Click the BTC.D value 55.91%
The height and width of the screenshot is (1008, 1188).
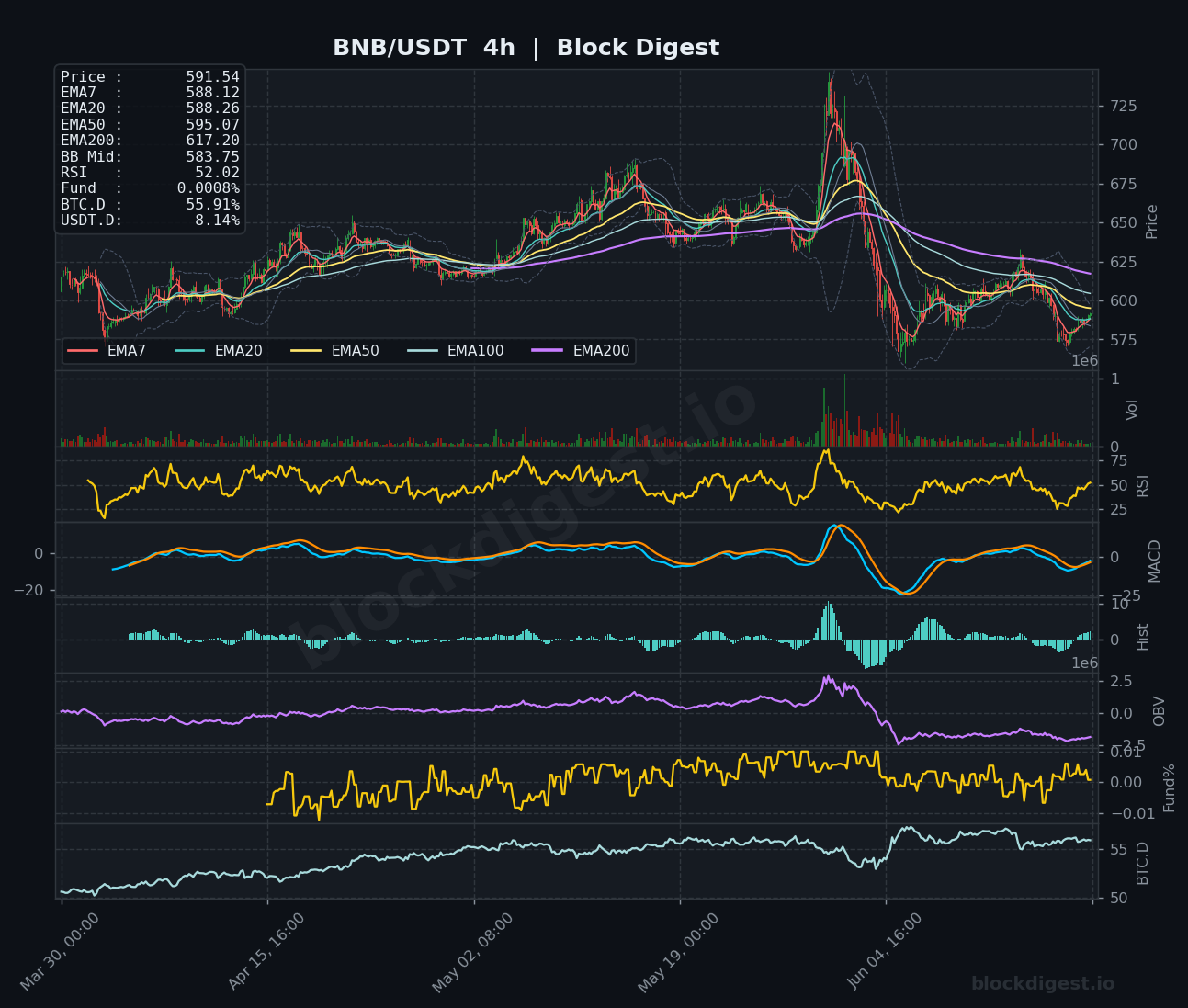(212, 205)
